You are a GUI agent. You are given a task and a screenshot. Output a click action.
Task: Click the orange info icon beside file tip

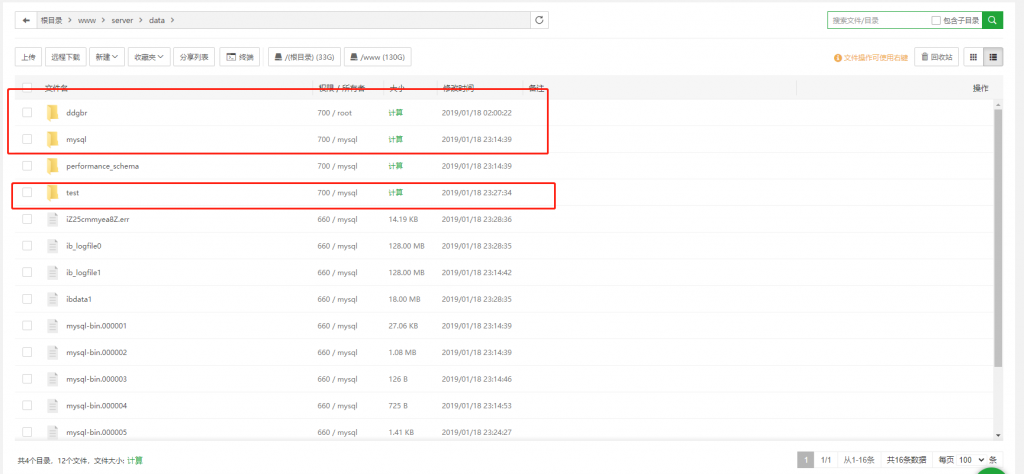[838, 57]
